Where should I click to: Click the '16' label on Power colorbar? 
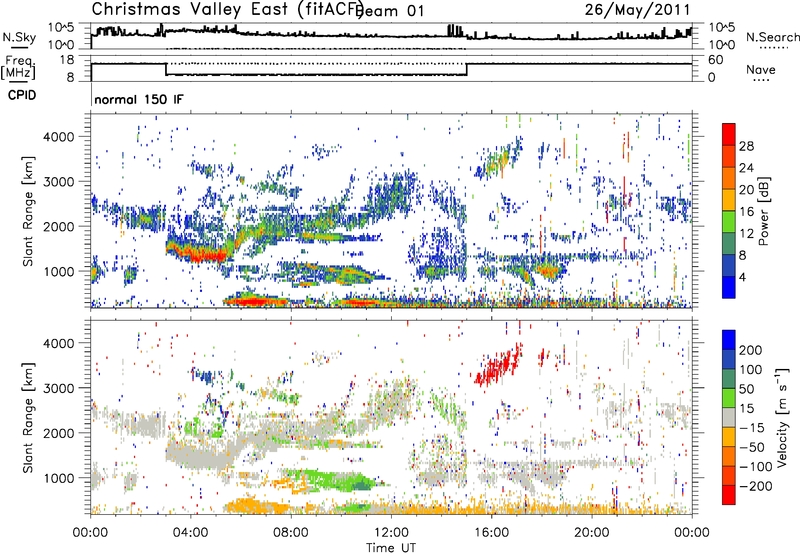[x=746, y=212]
